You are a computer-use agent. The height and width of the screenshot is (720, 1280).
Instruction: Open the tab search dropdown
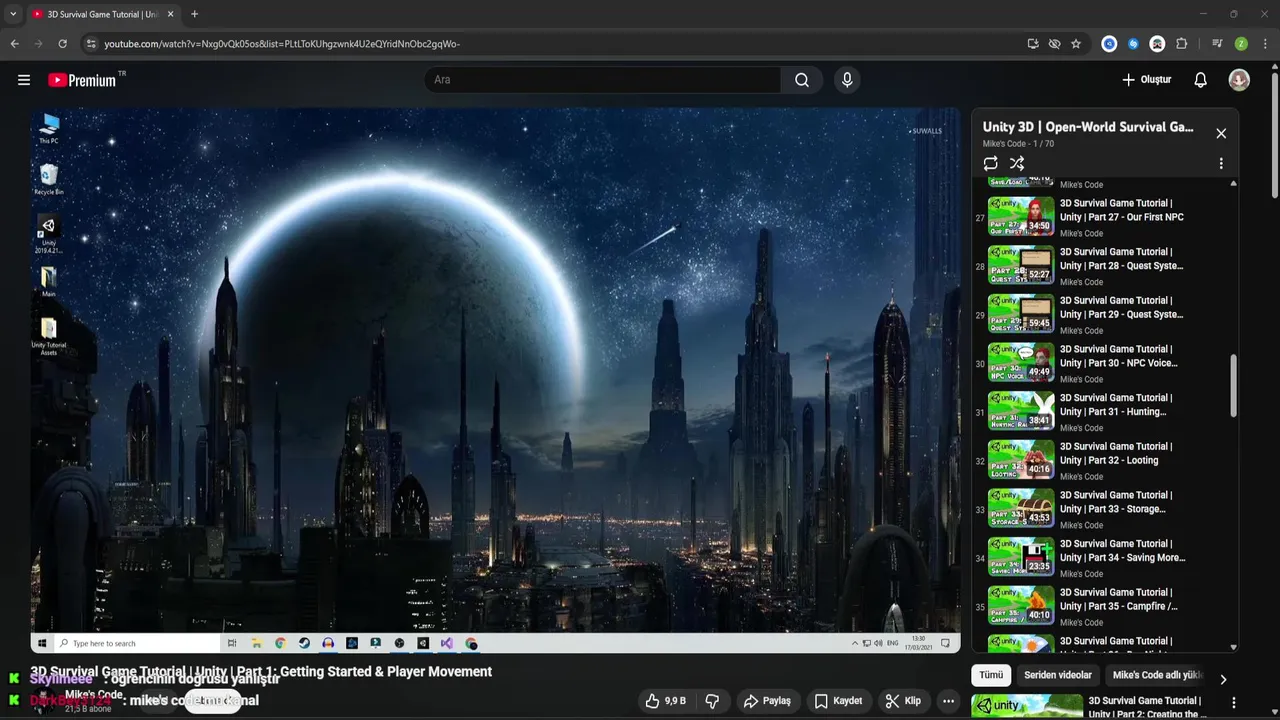click(x=13, y=14)
